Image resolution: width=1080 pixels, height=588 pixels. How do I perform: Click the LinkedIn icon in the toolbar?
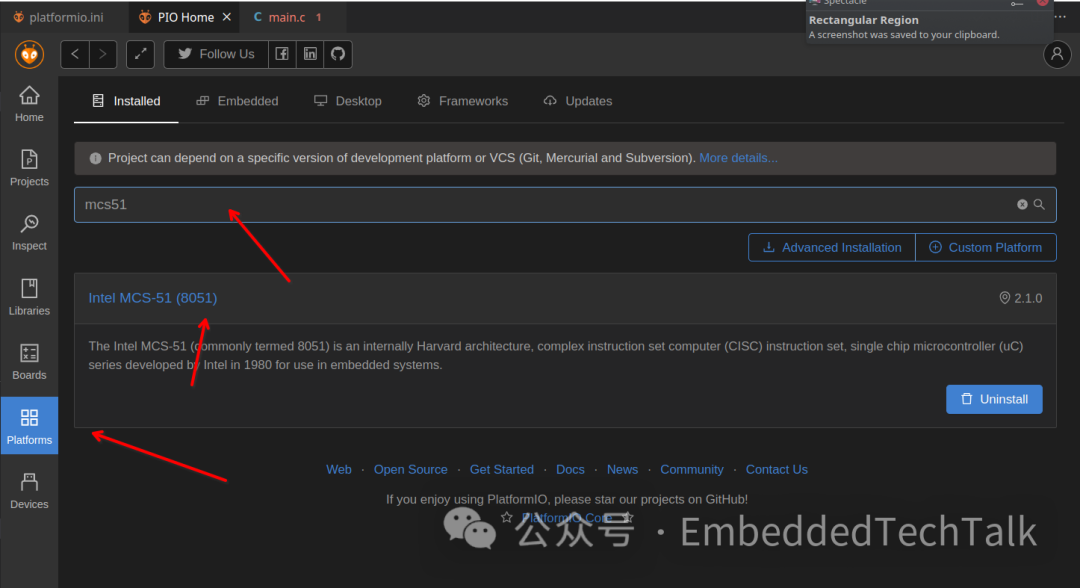(x=310, y=54)
